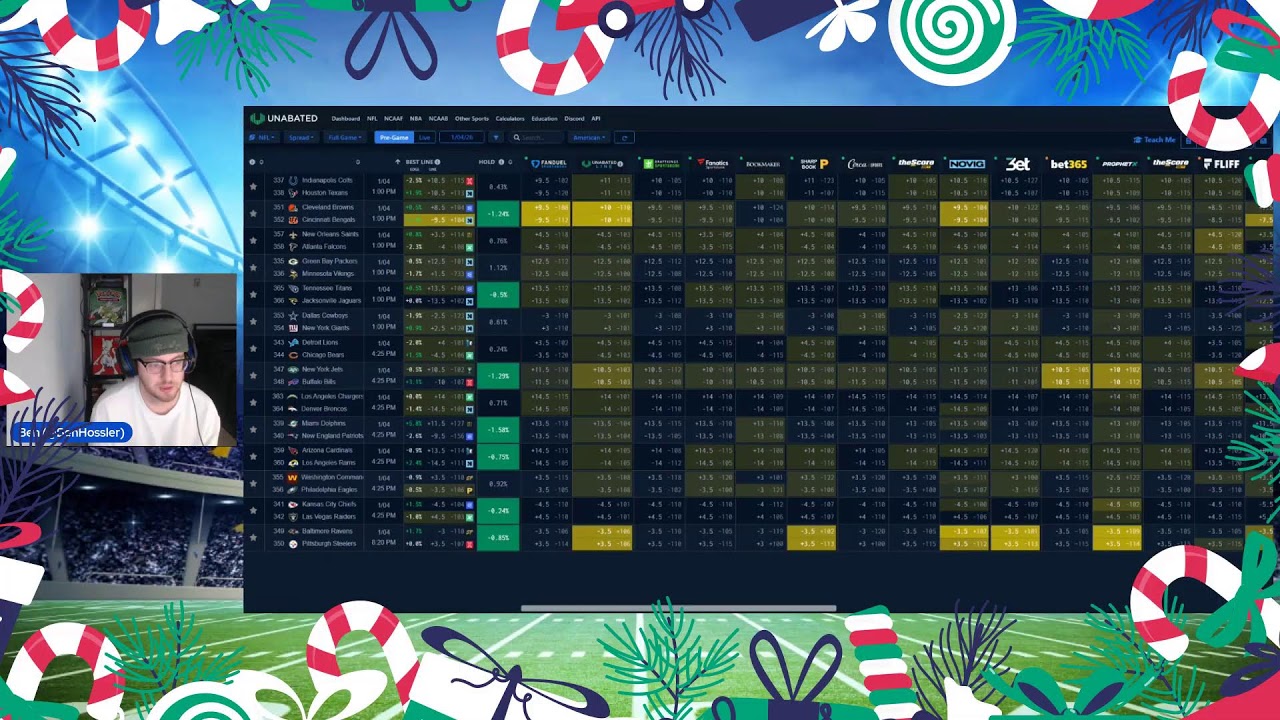
Task: Star the Dolphins vs Patriots matchup
Action: [x=253, y=430]
